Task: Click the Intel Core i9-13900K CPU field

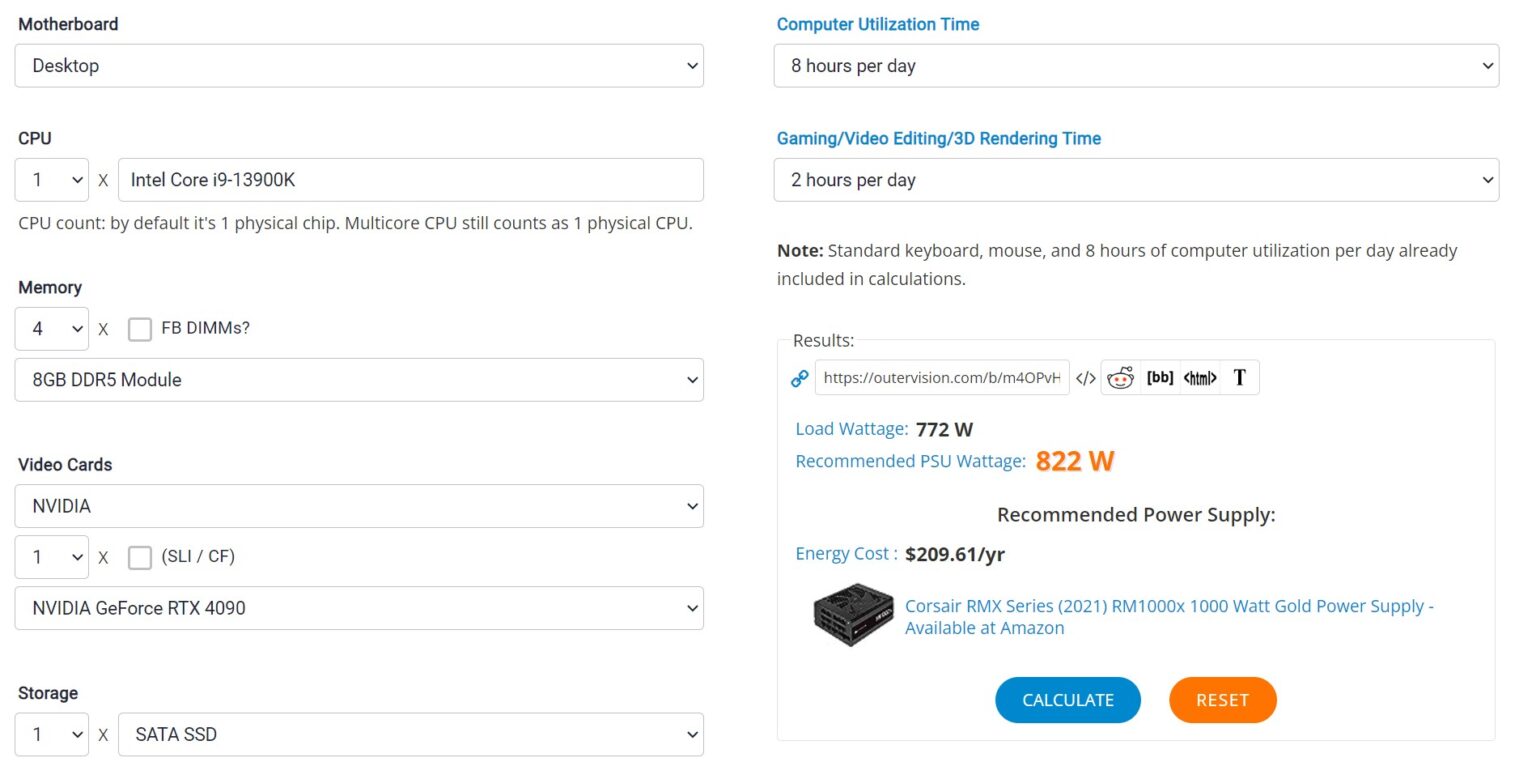Action: pyautogui.click(x=410, y=180)
